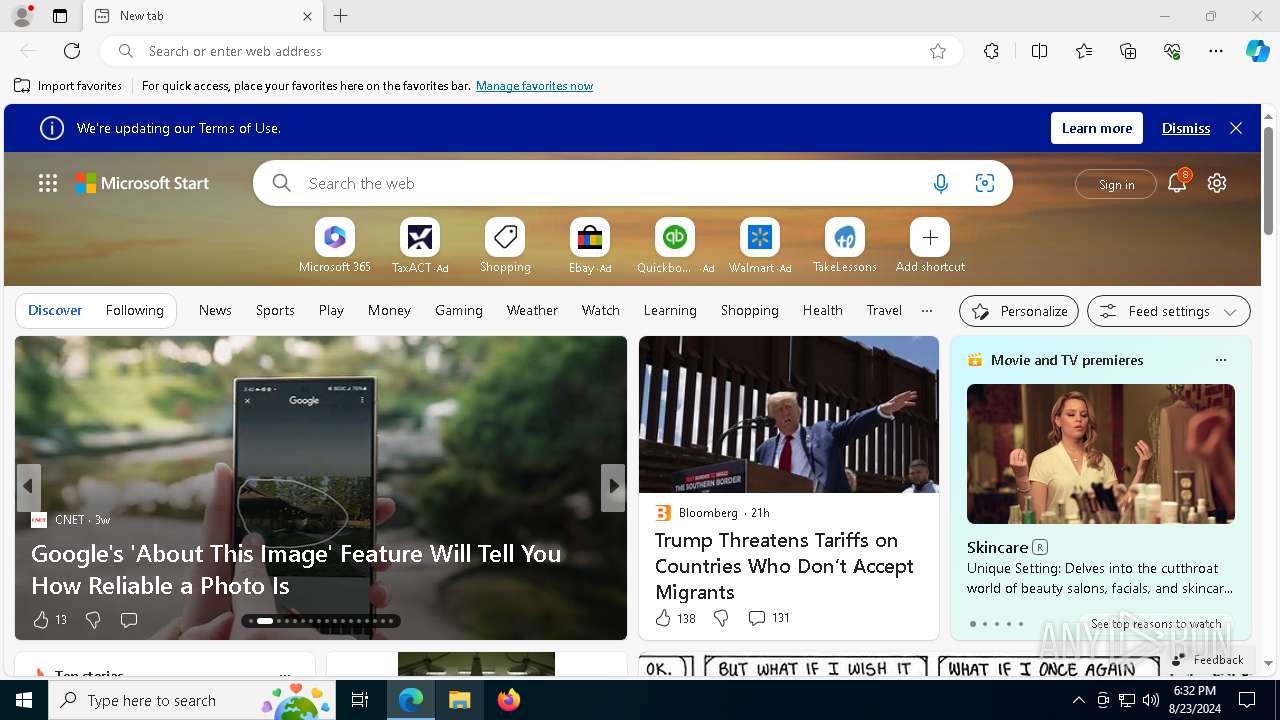This screenshot has width=1280, height=720.
Task: Go to next carousel story arrow
Action: tap(613, 487)
